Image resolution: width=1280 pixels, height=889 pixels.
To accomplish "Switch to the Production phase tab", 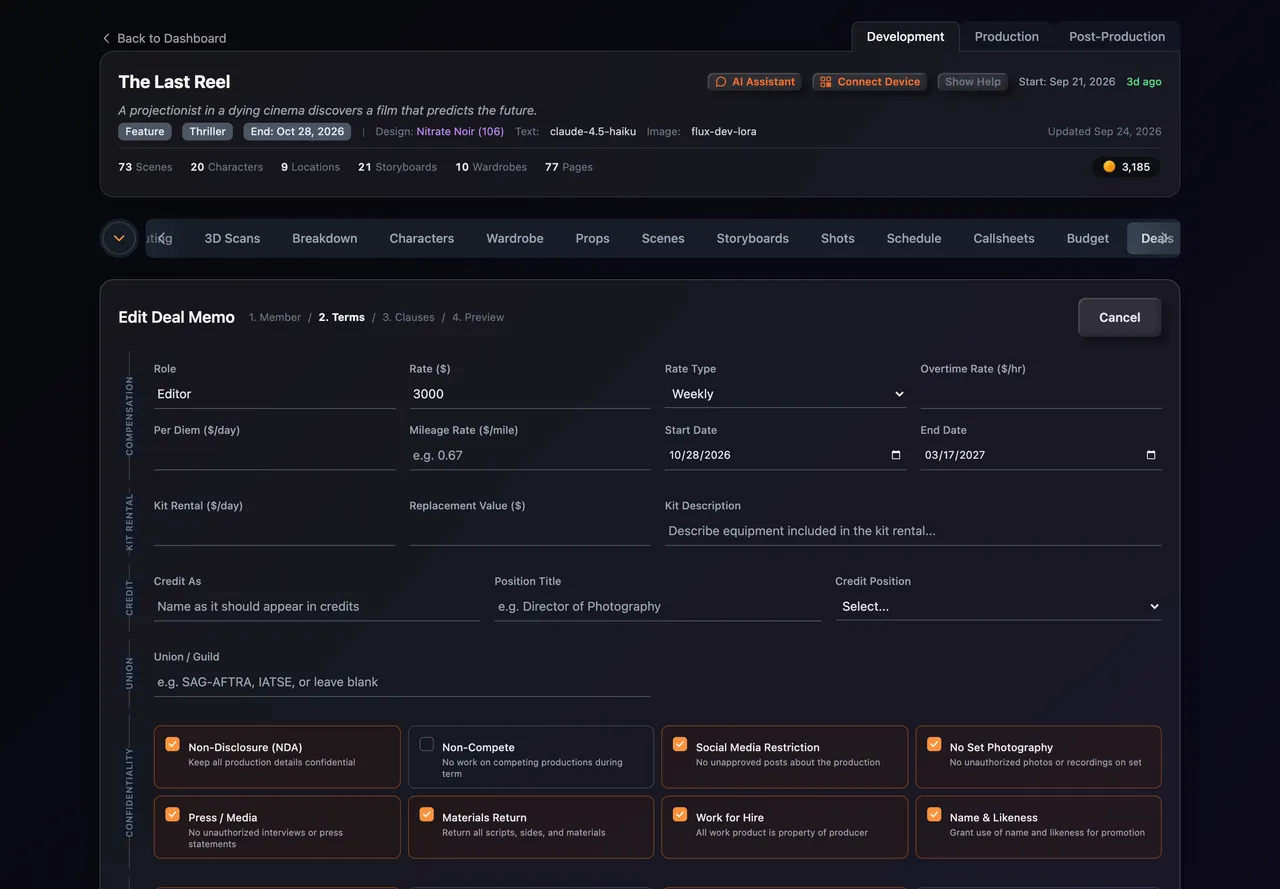I will tap(1006, 37).
